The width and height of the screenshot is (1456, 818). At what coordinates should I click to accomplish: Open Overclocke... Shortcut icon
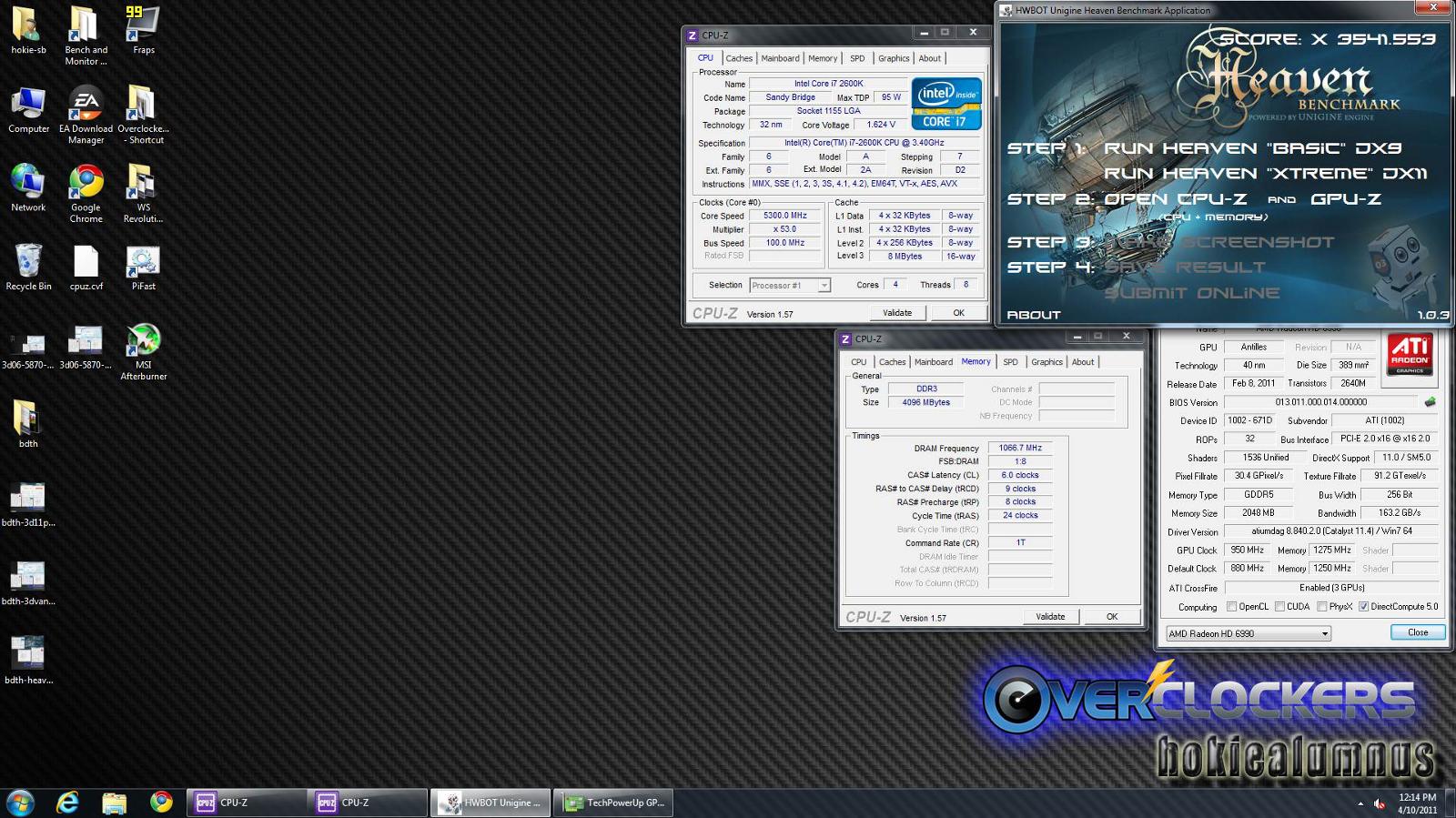pyautogui.click(x=144, y=115)
